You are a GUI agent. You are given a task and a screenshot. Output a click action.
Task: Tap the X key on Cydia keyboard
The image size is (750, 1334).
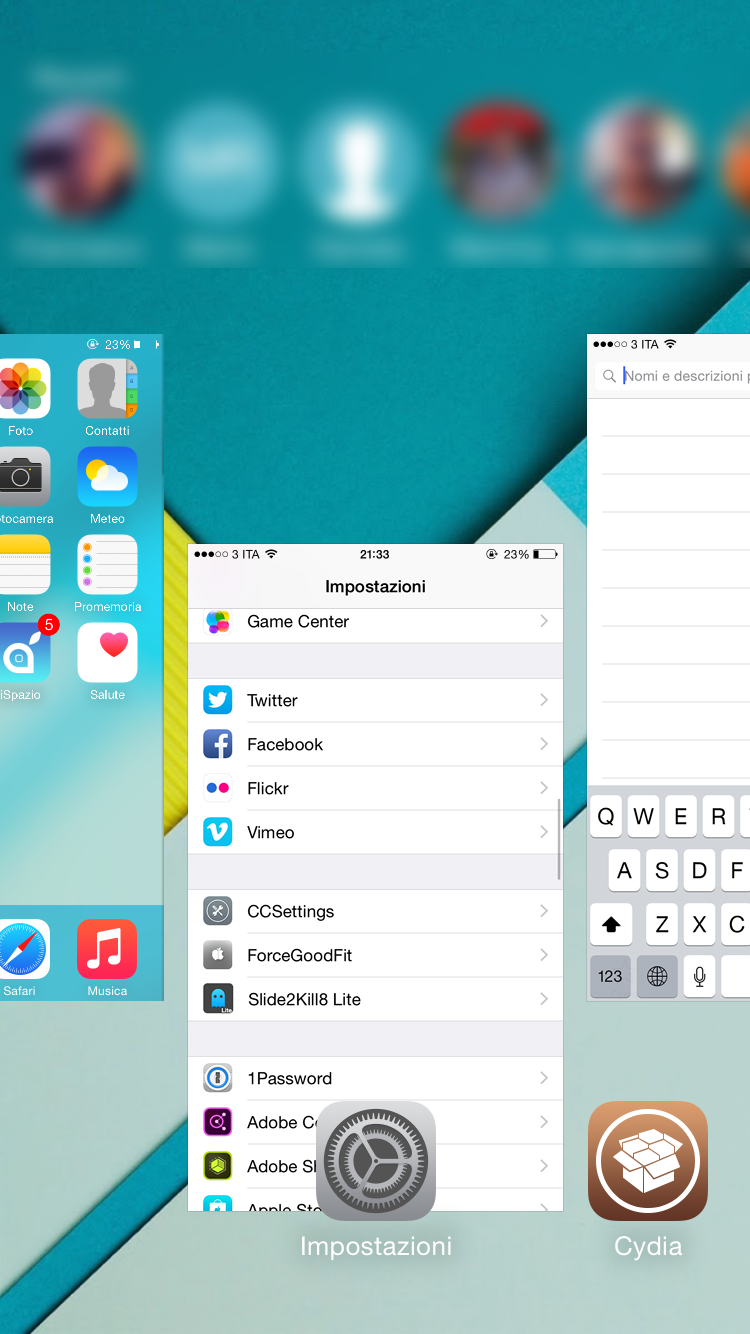(x=699, y=925)
